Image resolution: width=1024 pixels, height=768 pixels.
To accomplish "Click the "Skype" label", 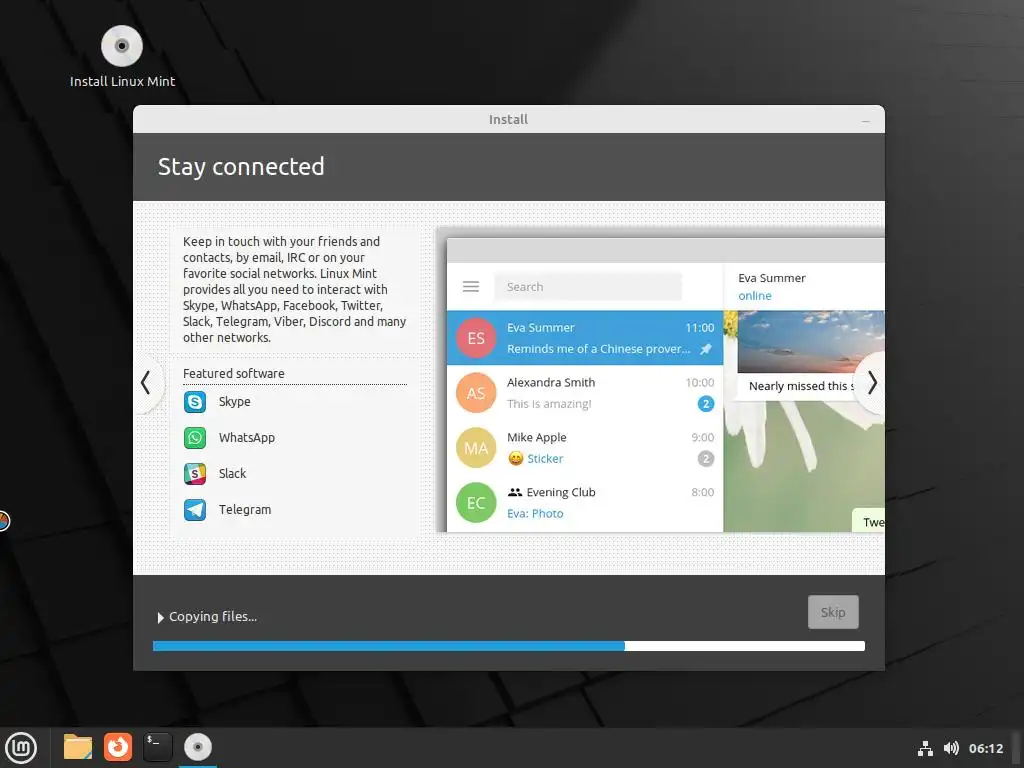I will point(234,402).
